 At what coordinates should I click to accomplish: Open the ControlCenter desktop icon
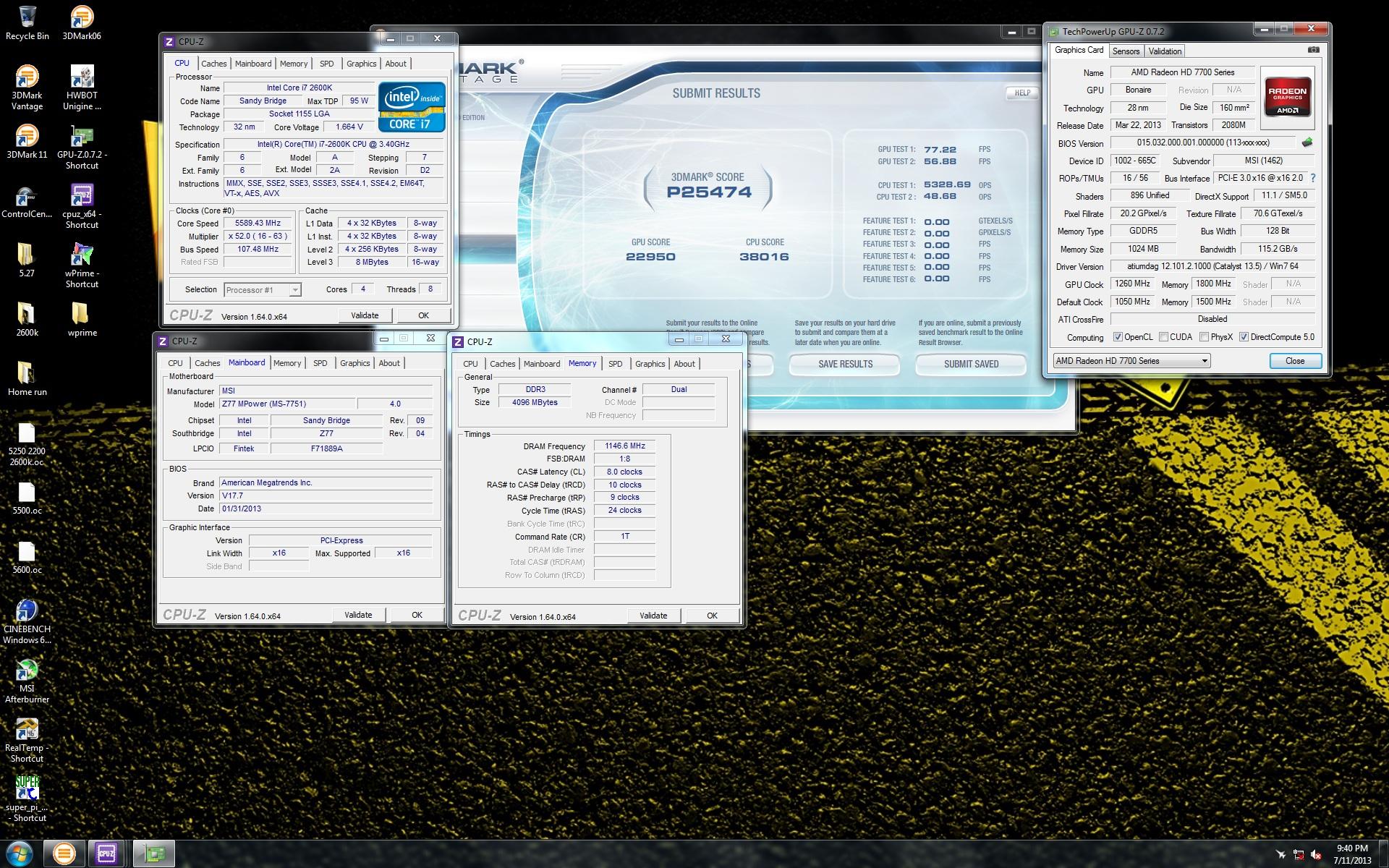[27, 201]
